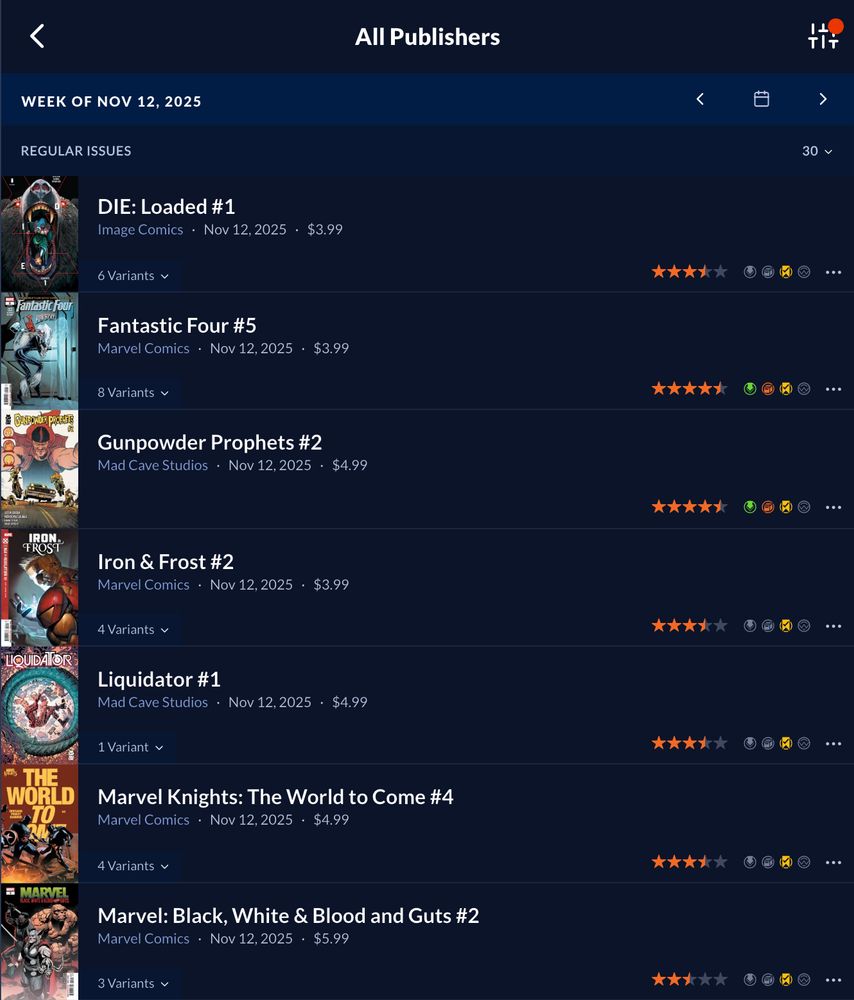Open more options for Liquidator #1
Screen dimensions: 854x1000
tap(833, 743)
